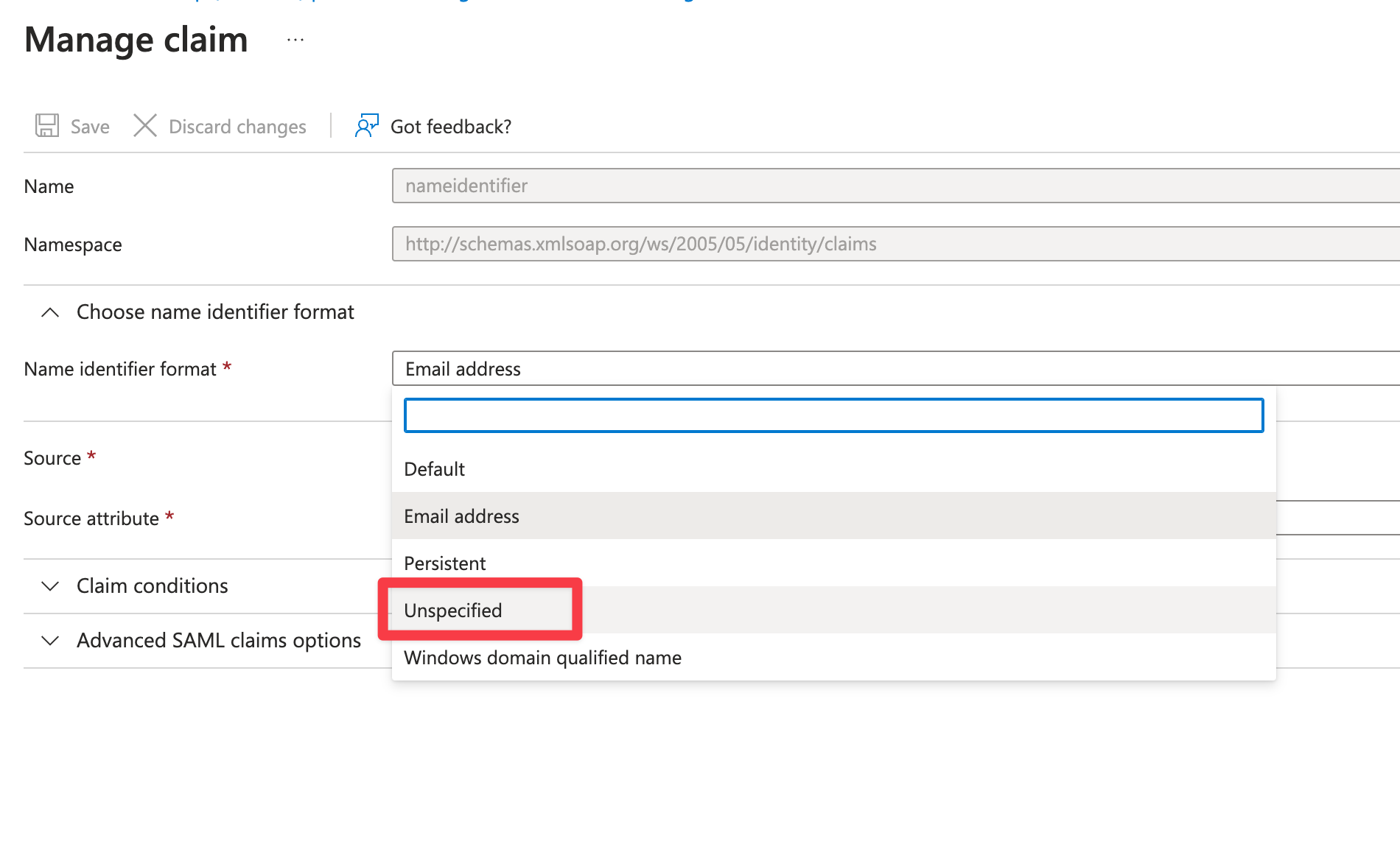Image resolution: width=1400 pixels, height=844 pixels.
Task: Choose Email address option in dropdown list
Action: (x=461, y=516)
